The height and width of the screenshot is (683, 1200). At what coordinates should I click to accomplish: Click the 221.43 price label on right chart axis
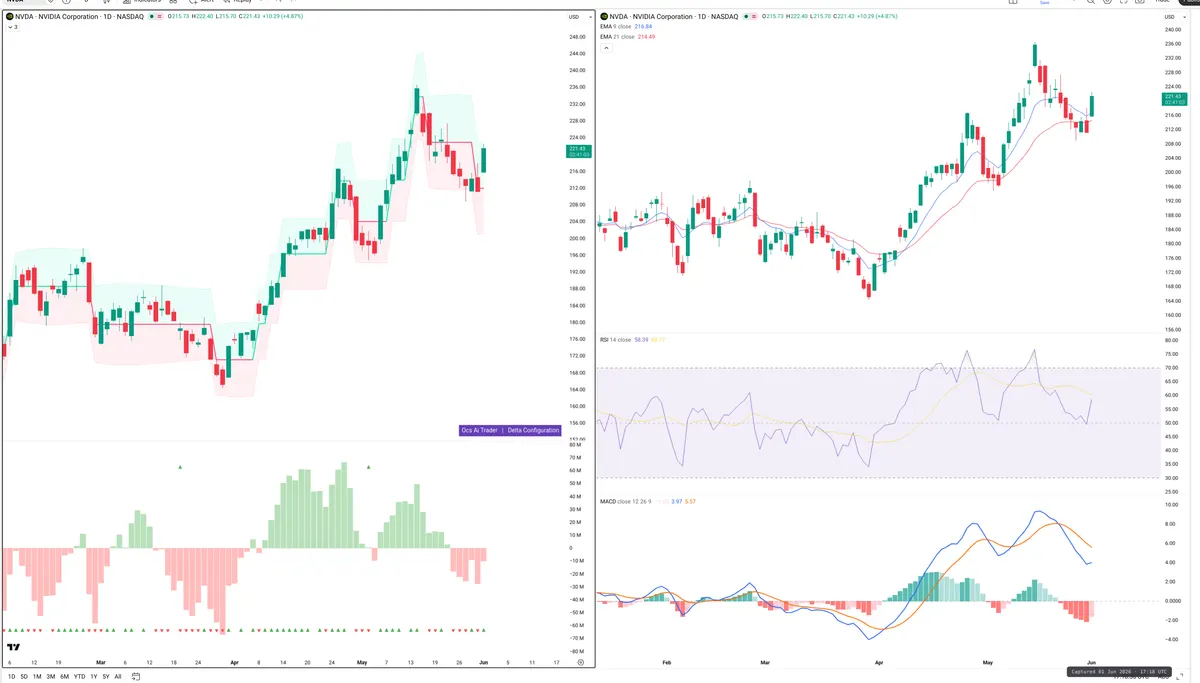click(x=1174, y=99)
